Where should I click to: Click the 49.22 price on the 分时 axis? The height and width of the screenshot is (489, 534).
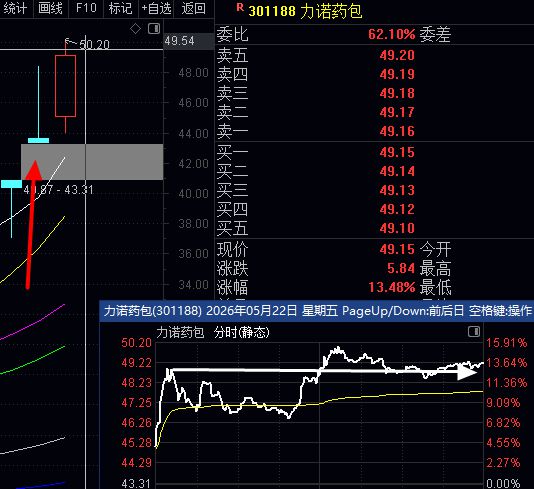(136, 363)
